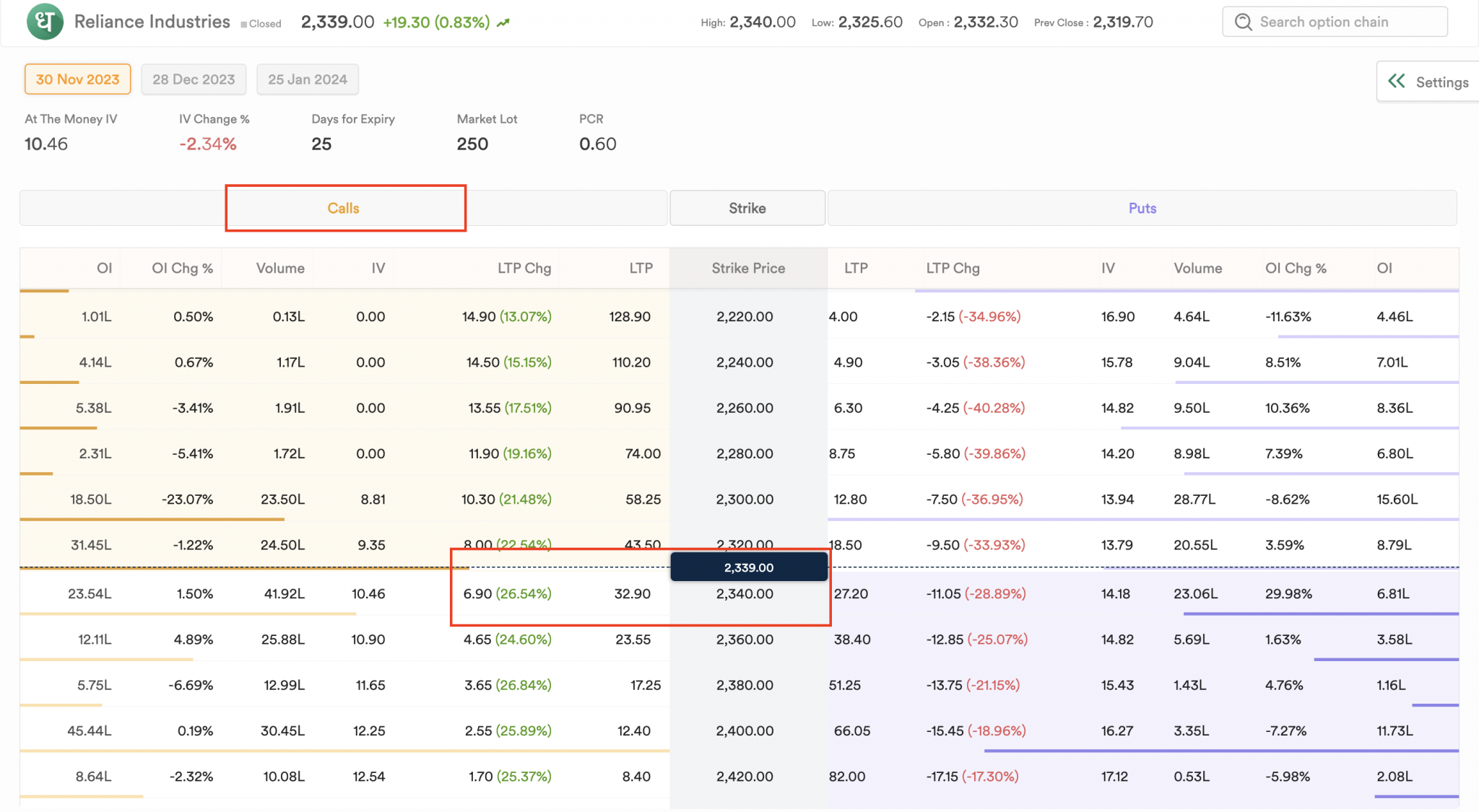The width and height of the screenshot is (1479, 812).
Task: Click the 2,339.00 spot price marker
Action: pyautogui.click(x=748, y=567)
